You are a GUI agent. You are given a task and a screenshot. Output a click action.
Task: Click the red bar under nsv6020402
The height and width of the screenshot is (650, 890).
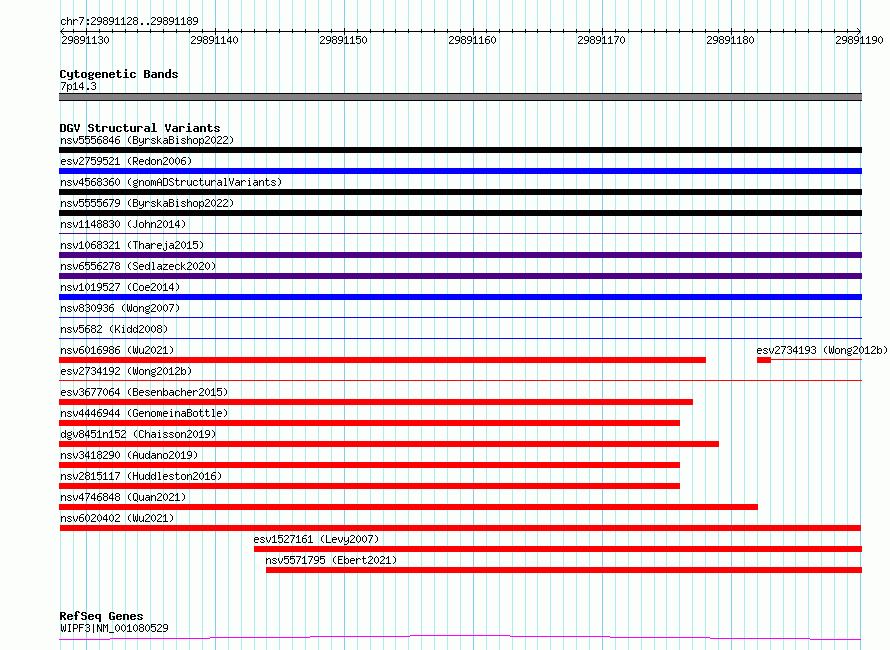460,528
